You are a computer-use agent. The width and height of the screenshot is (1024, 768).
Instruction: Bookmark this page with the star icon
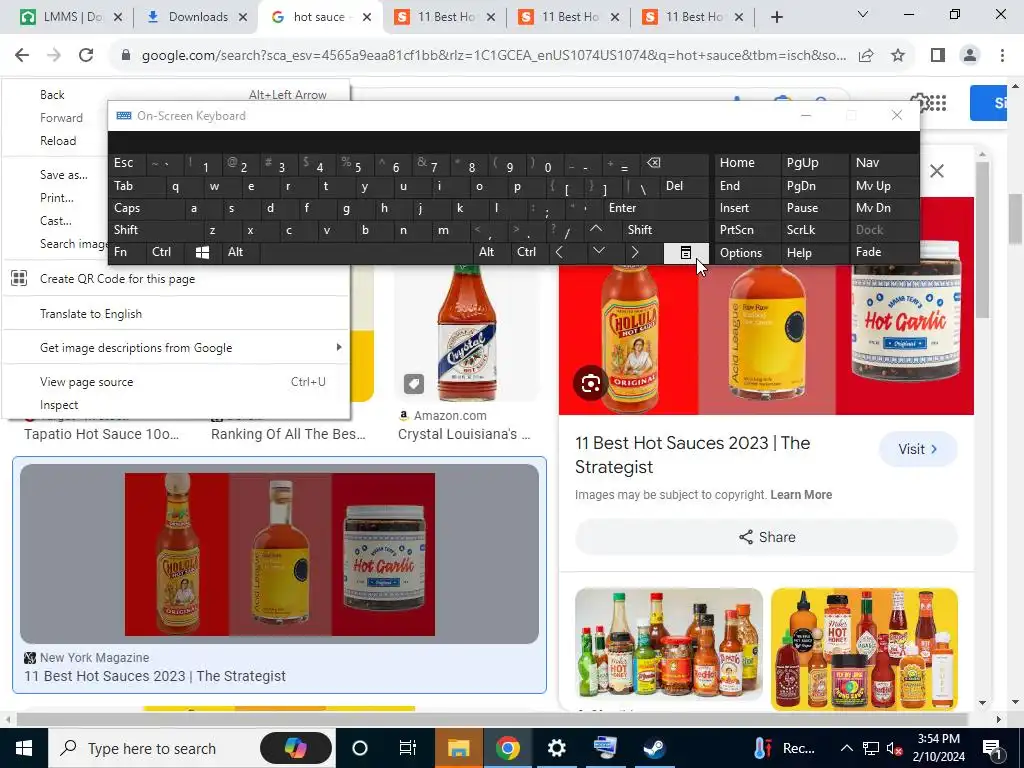click(898, 56)
